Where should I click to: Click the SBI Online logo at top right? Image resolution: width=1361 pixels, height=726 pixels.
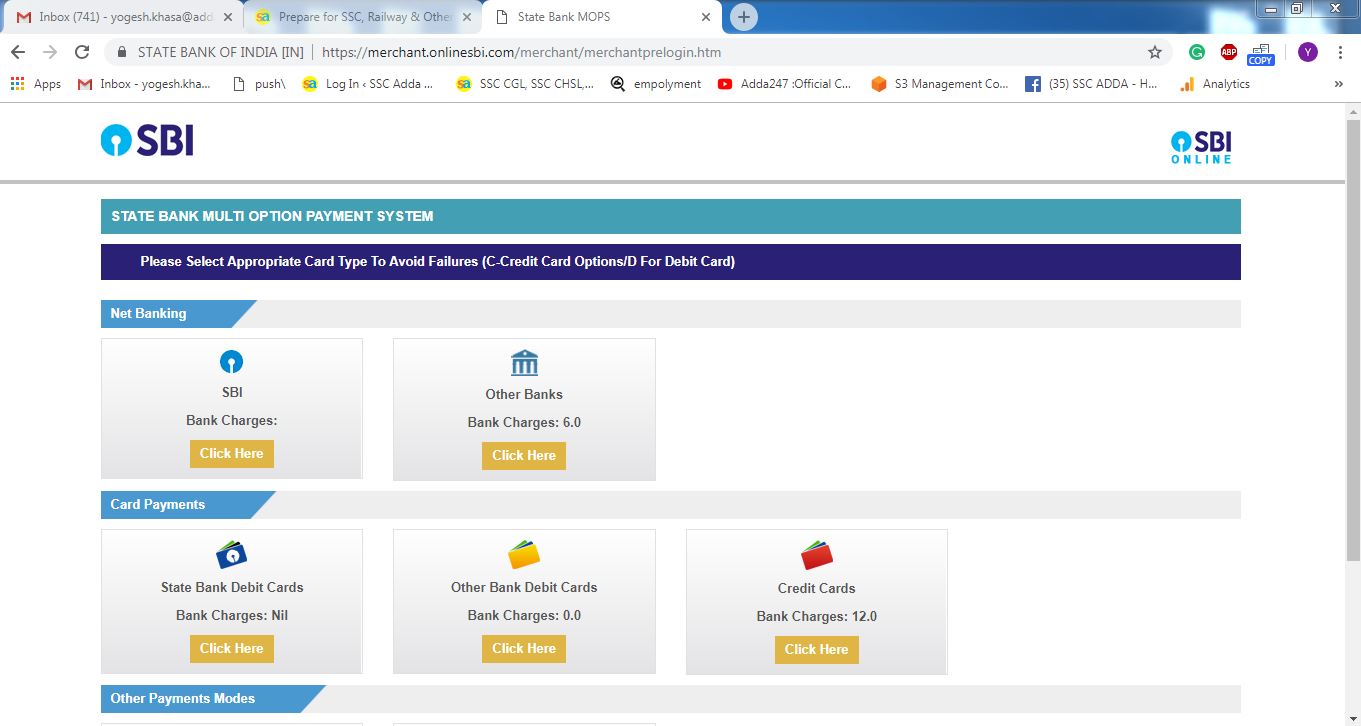tap(1201, 146)
